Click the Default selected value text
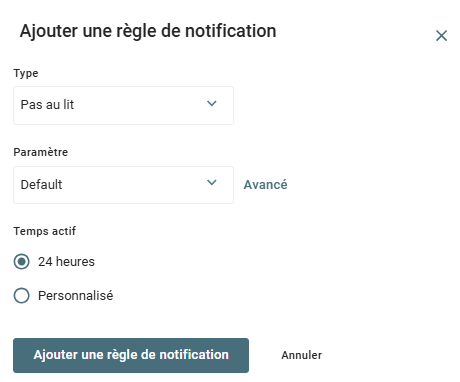460x382 pixels. [41, 185]
